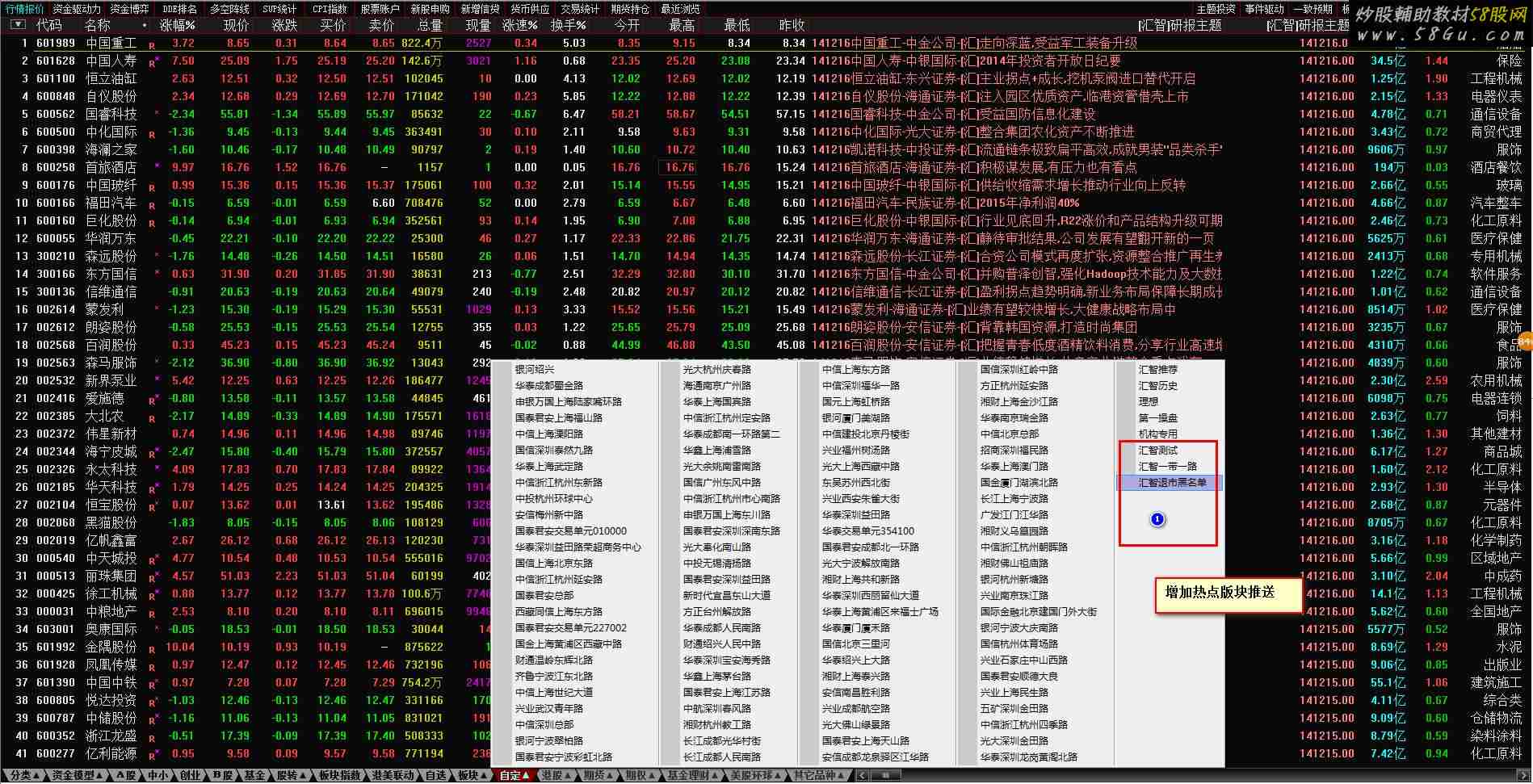Select 汇智测试 in the popup menu
1533x784 pixels.
pos(1157,451)
